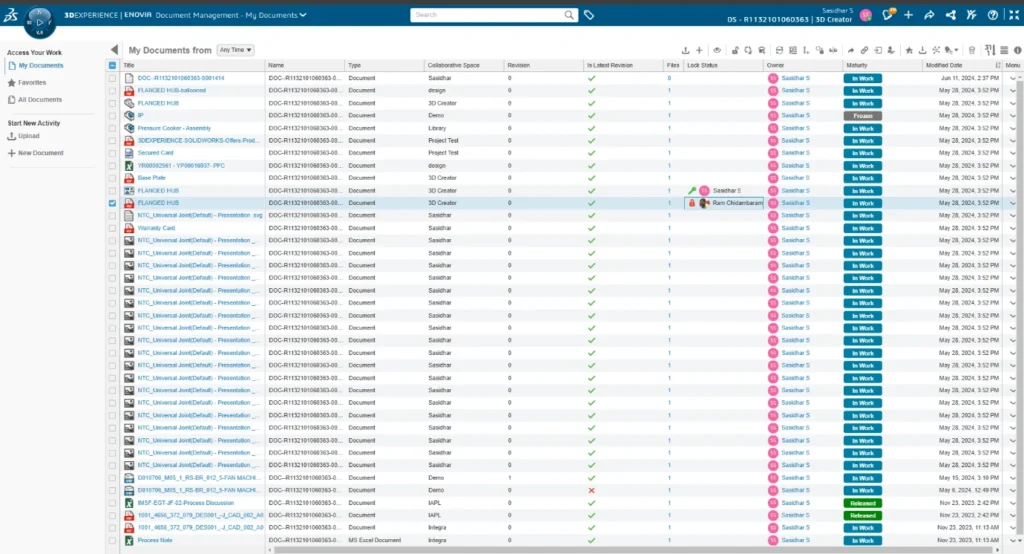Open the Warranty Card document link
The image size is (1024, 554).
pyautogui.click(x=156, y=228)
